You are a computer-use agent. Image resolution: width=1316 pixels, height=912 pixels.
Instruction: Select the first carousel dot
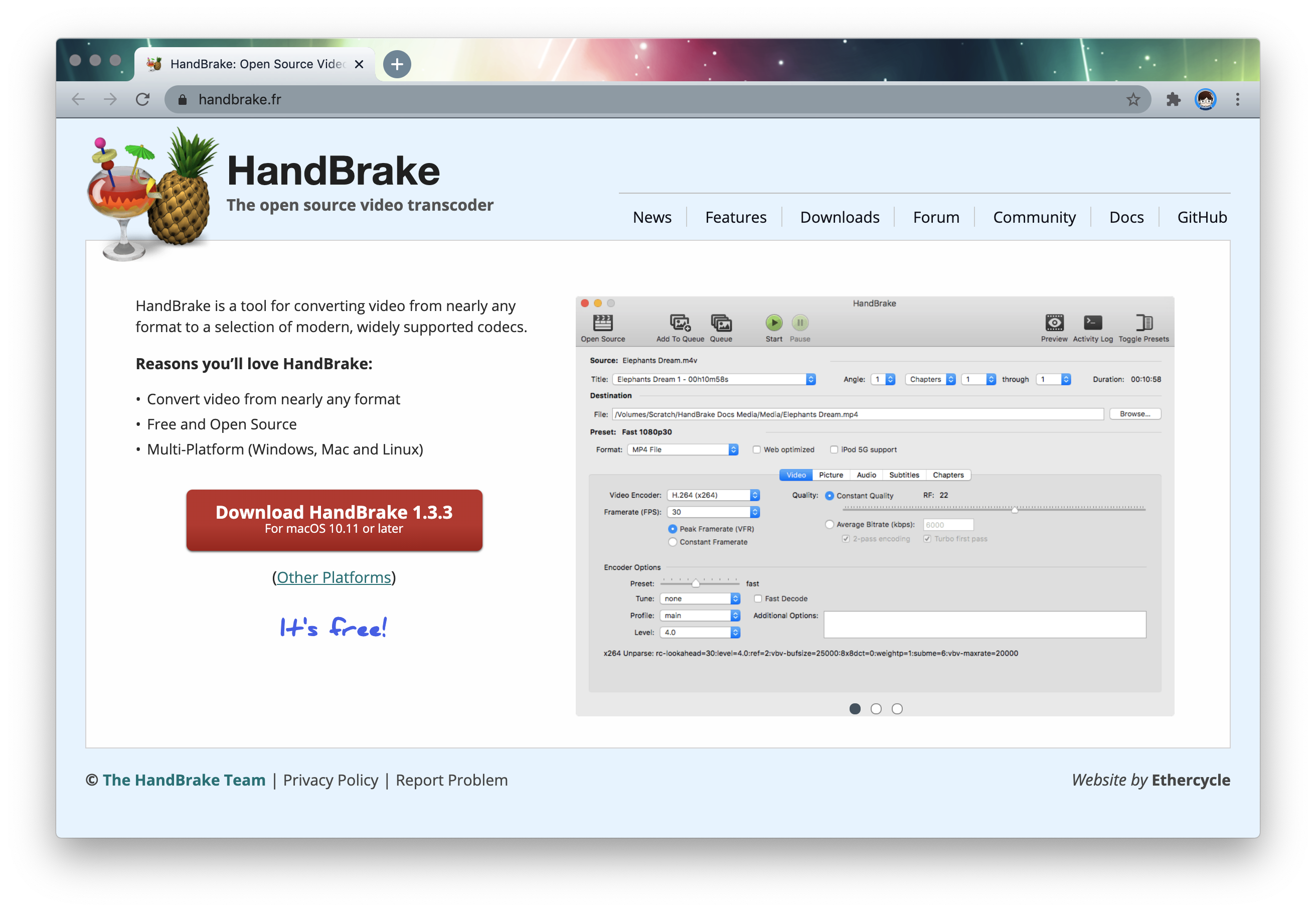pos(855,708)
